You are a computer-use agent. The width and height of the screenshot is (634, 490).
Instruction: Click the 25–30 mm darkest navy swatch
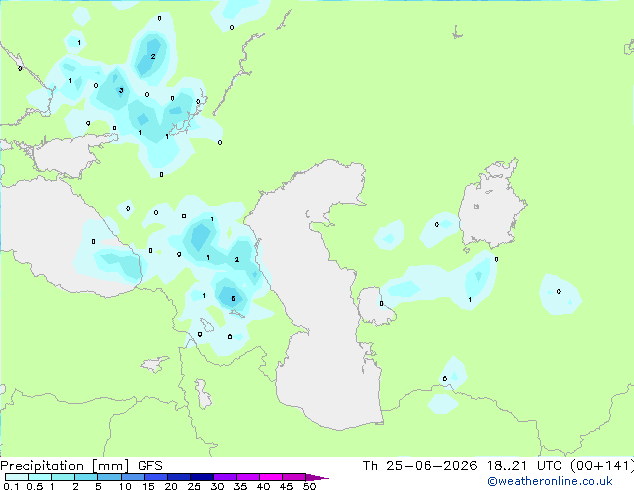[x=201, y=477]
